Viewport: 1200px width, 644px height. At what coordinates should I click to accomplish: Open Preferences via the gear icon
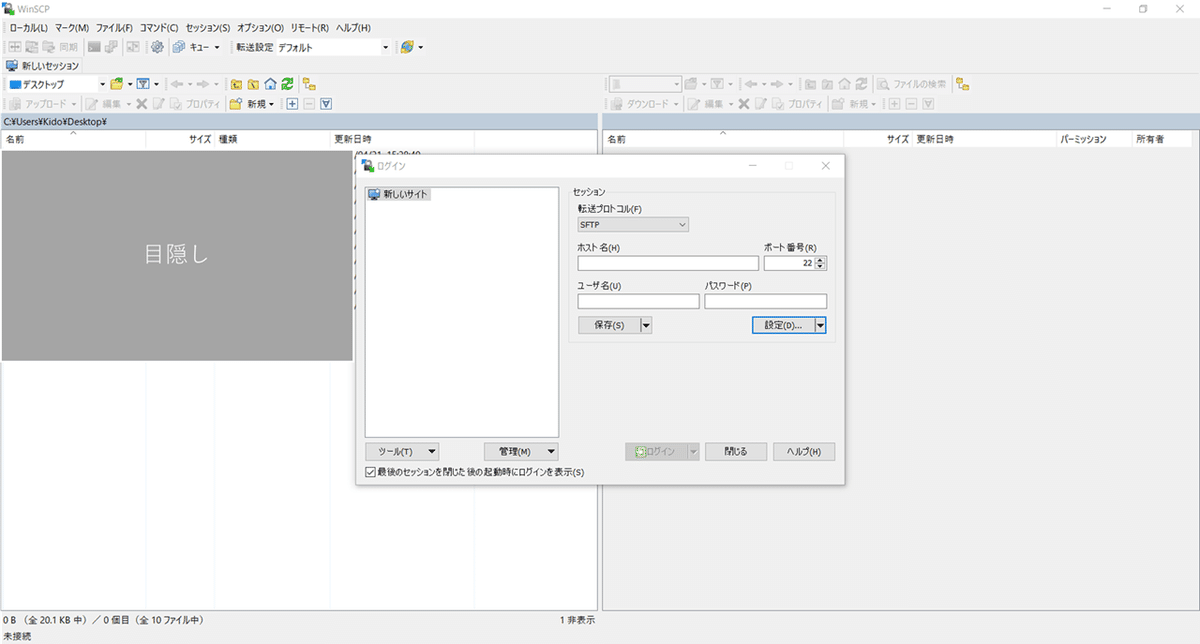coord(157,47)
